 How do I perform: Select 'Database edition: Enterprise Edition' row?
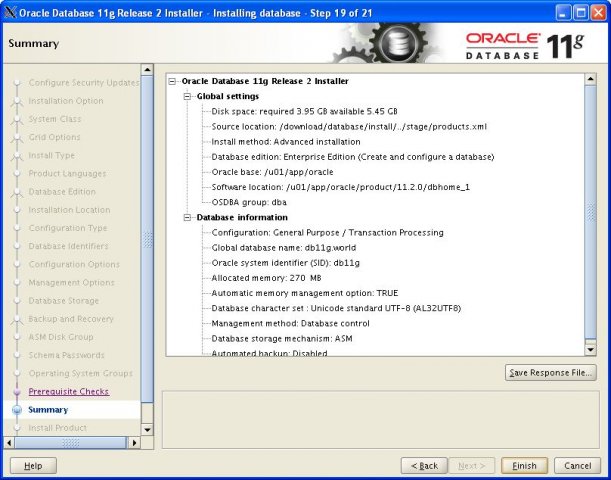coord(353,157)
